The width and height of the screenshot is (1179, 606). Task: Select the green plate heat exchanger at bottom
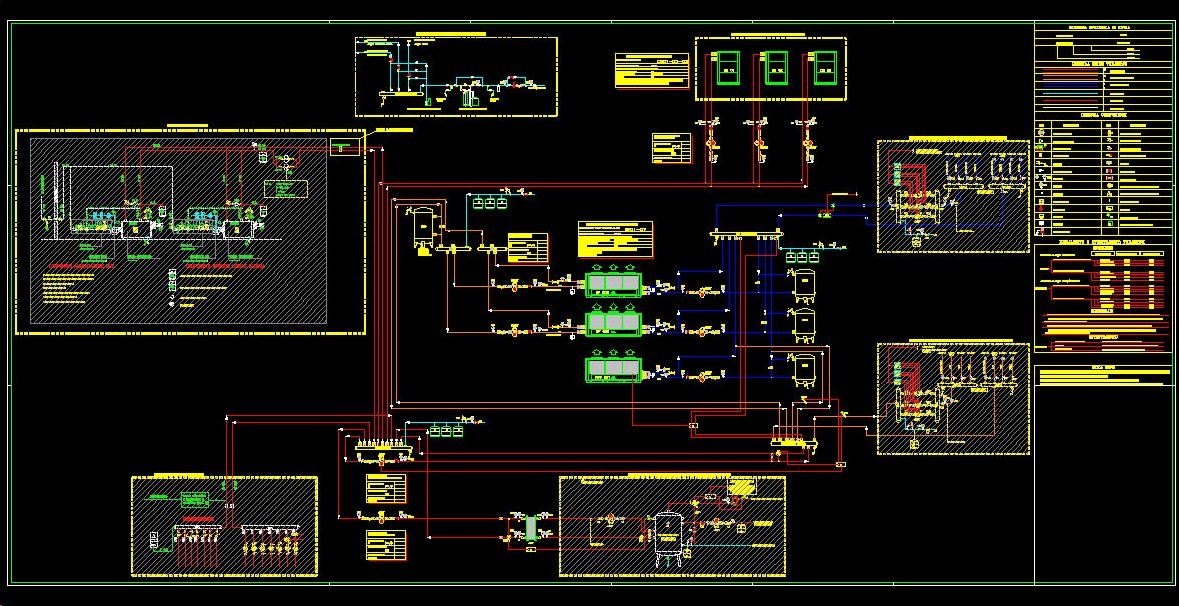click(531, 527)
